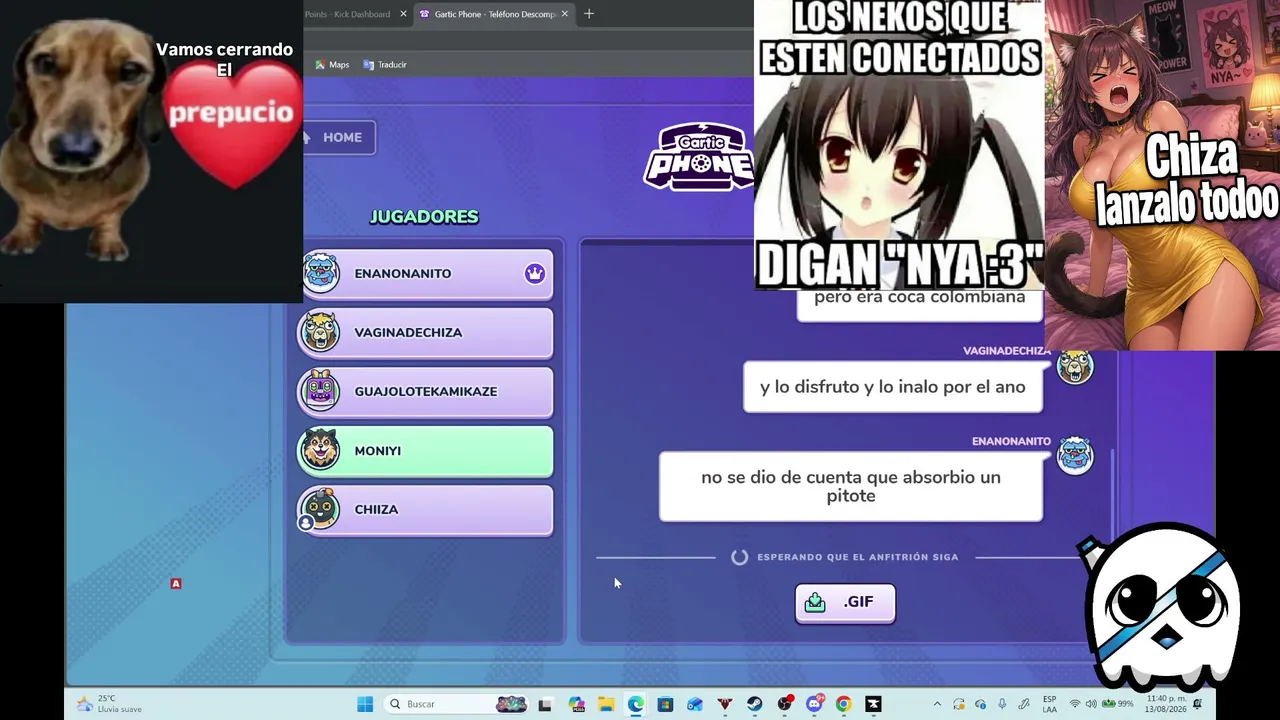1280x720 pixels.
Task: Click the 'ESPERANDO QUE EL ANFITRIÓN SIGA' status text
Action: click(x=858, y=557)
